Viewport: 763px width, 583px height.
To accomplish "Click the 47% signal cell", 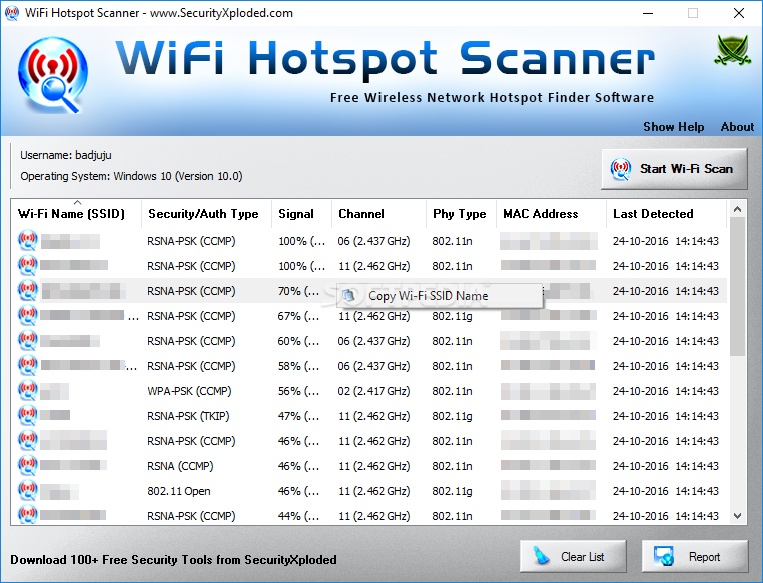I will click(x=298, y=416).
